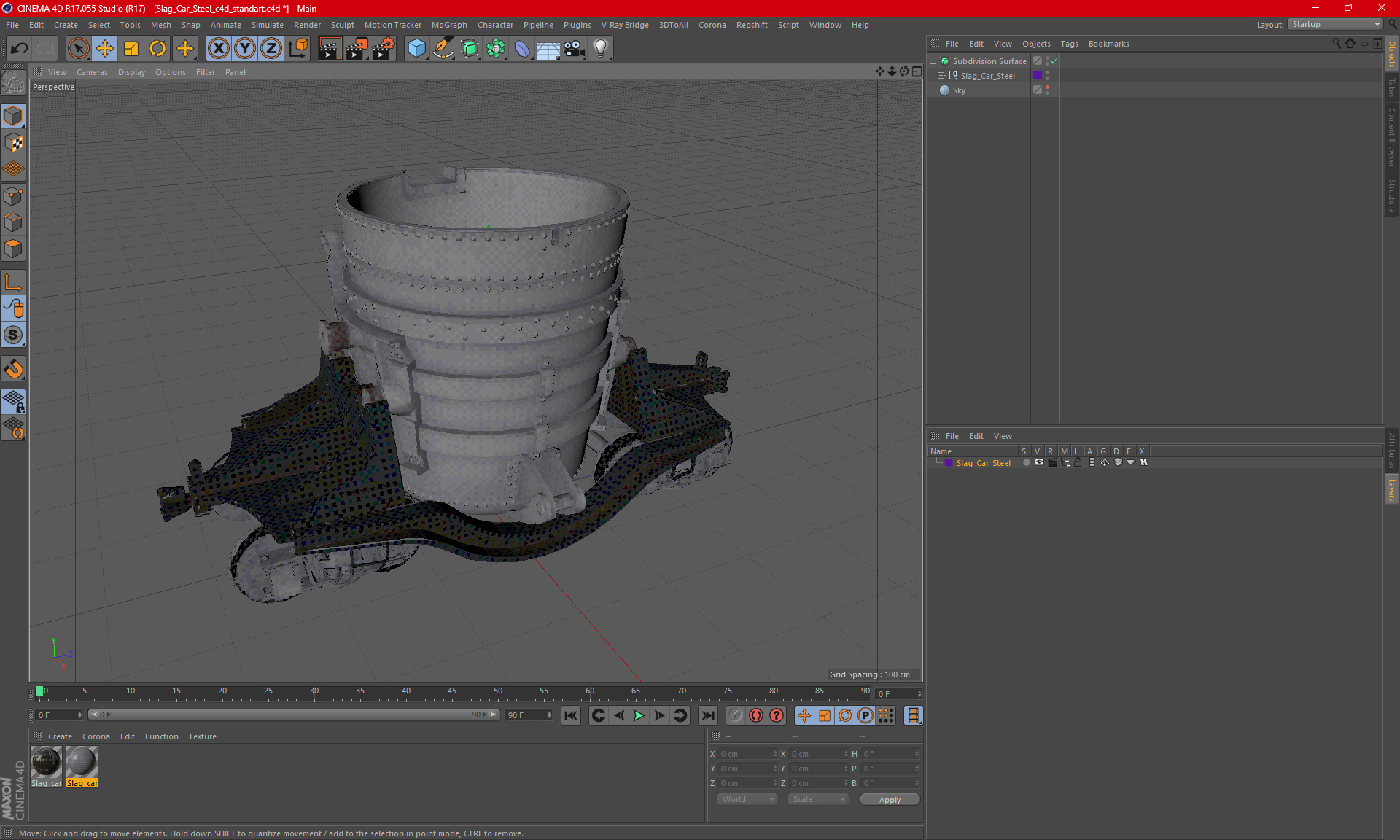Select the spline Pen tool icon

coord(443,49)
